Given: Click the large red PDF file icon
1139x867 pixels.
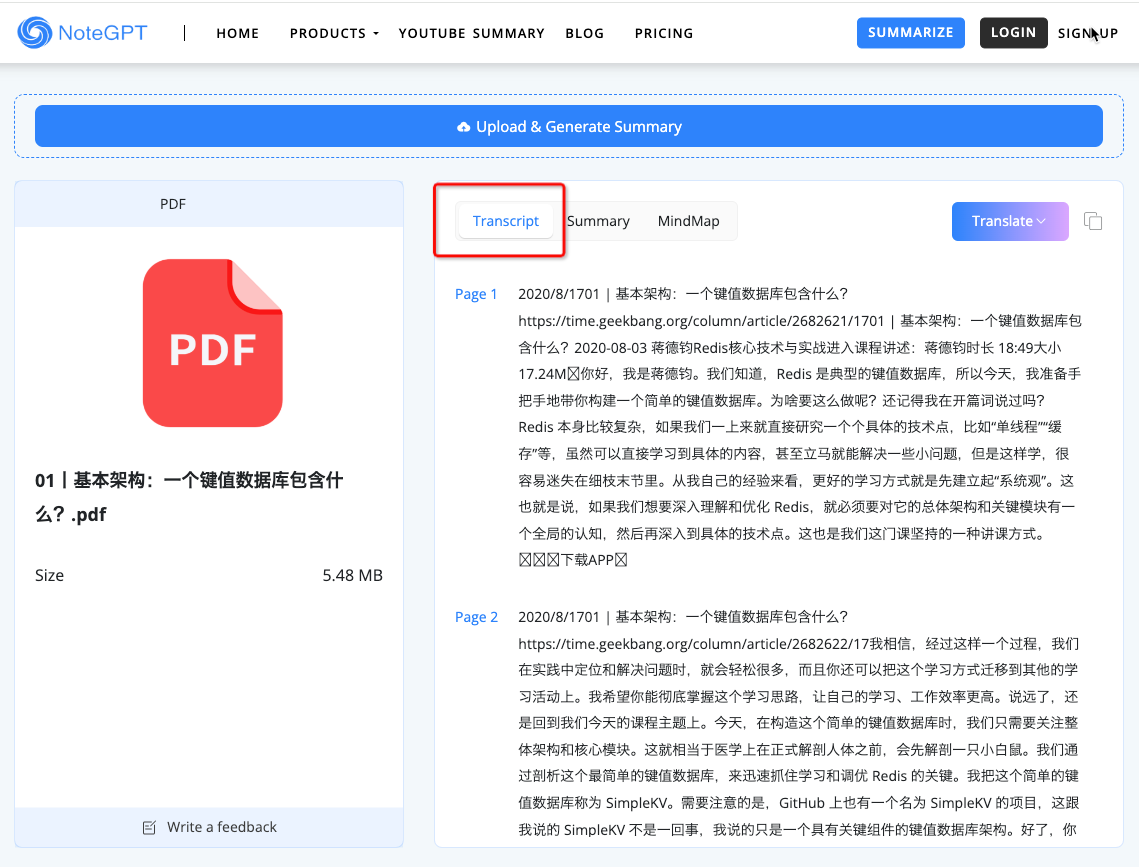Looking at the screenshot, I should coord(213,343).
